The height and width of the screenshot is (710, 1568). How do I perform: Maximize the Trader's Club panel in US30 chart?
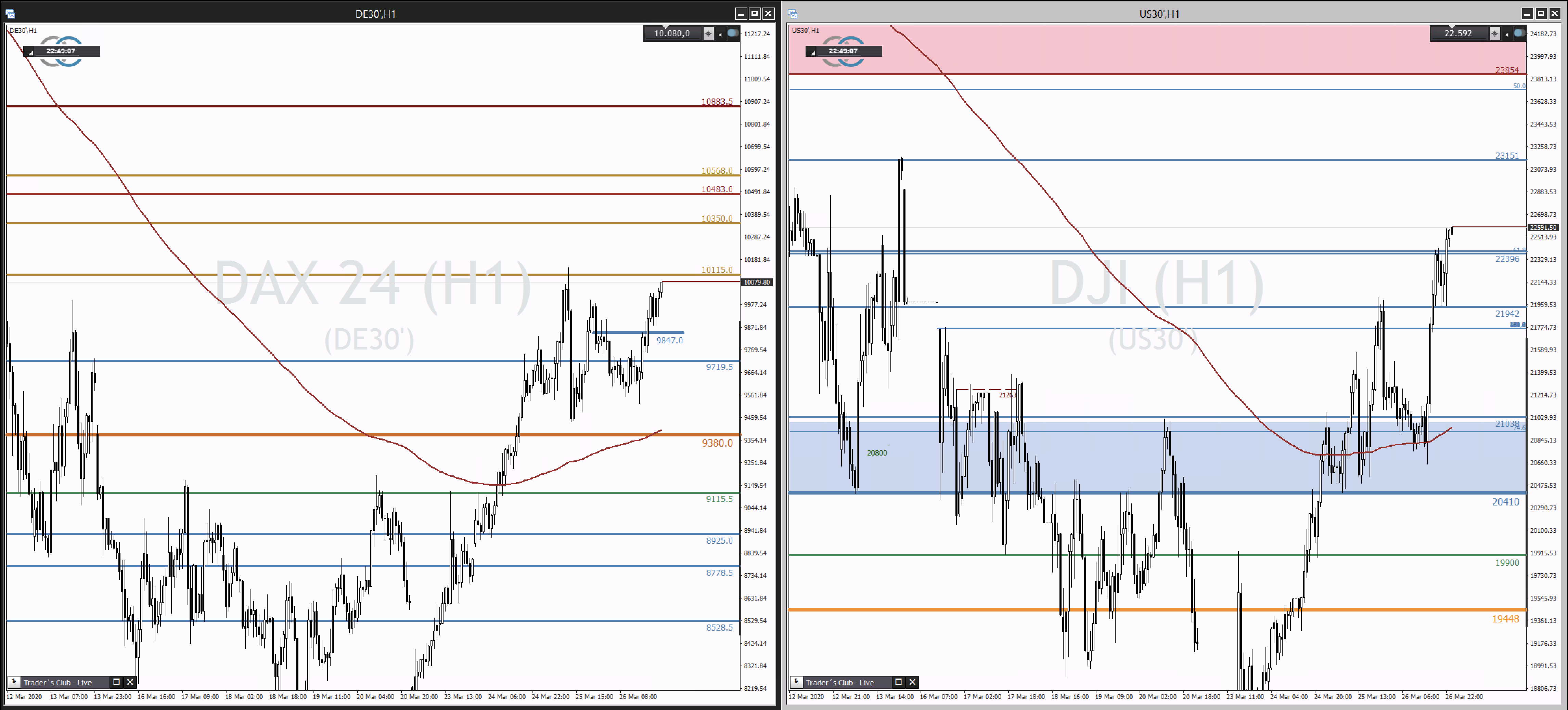point(898,682)
